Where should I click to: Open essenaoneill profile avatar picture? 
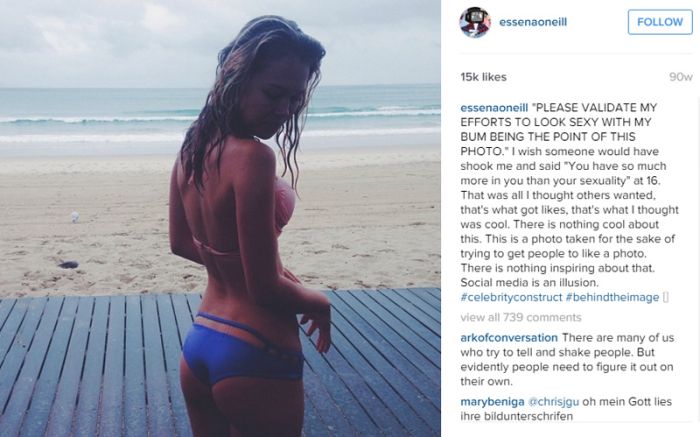point(475,22)
